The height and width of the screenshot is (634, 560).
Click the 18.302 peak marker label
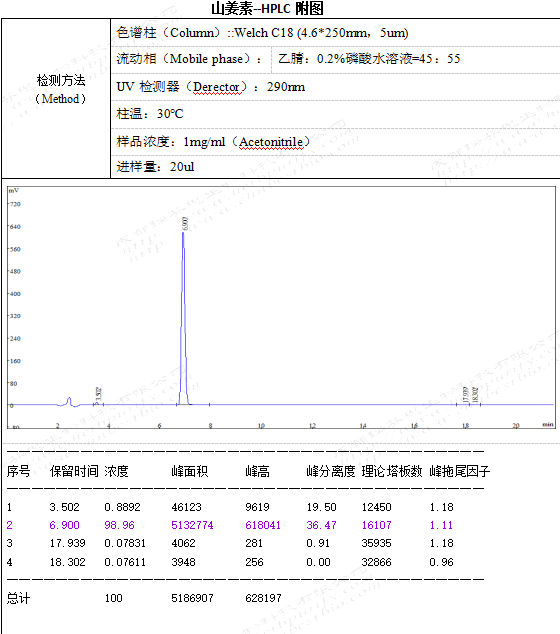tap(475, 394)
